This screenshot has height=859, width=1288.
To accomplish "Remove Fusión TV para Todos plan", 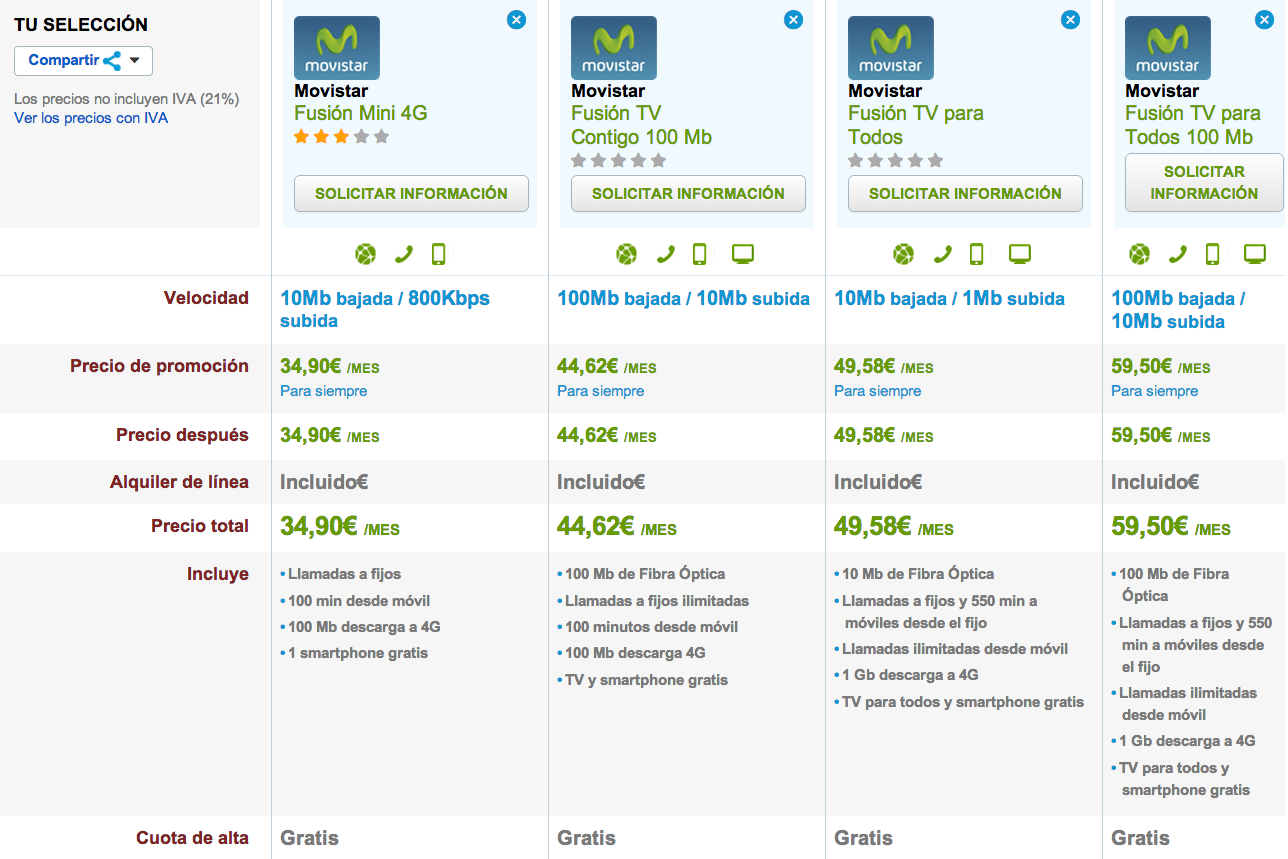I will (x=1070, y=19).
